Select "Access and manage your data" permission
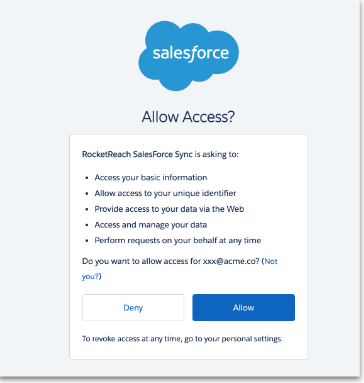 tap(151, 225)
